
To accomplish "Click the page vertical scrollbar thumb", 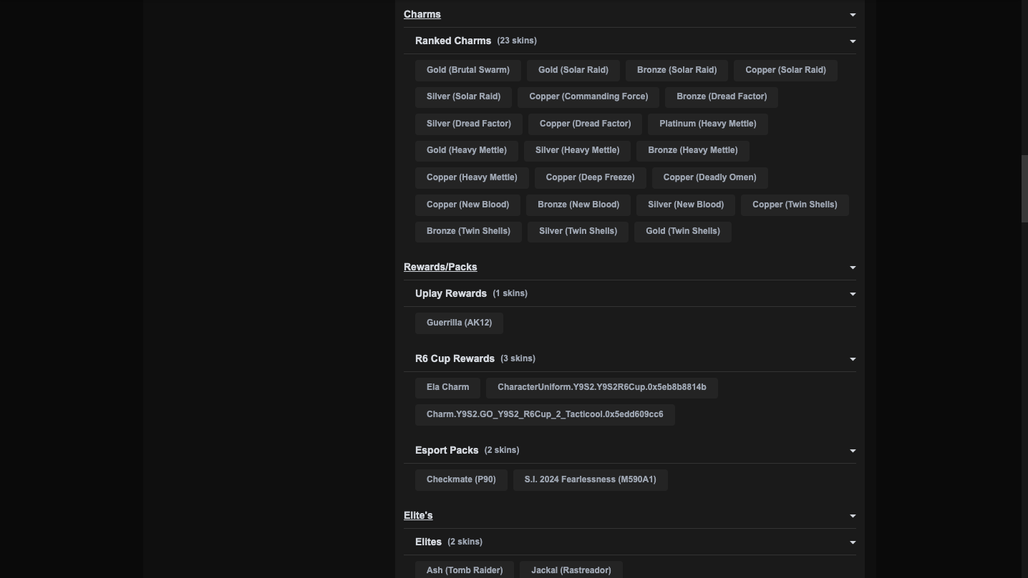I will [x=1024, y=189].
